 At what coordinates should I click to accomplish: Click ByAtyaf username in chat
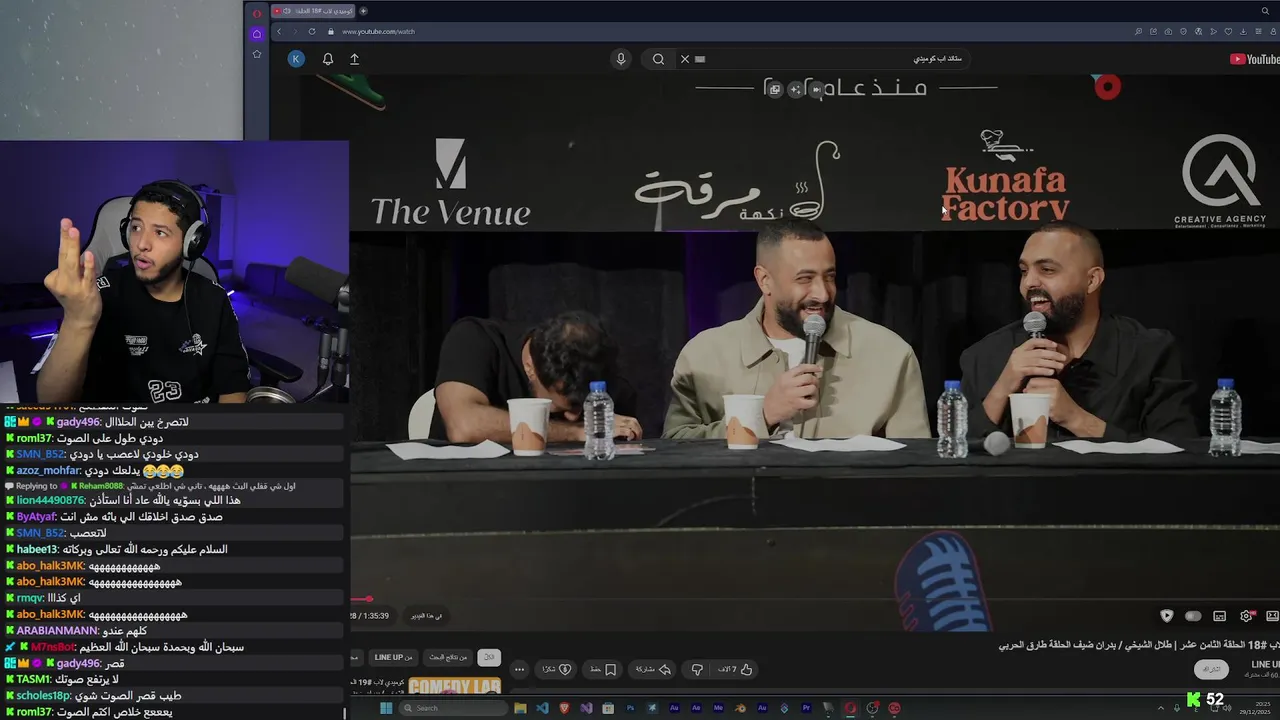click(x=36, y=517)
